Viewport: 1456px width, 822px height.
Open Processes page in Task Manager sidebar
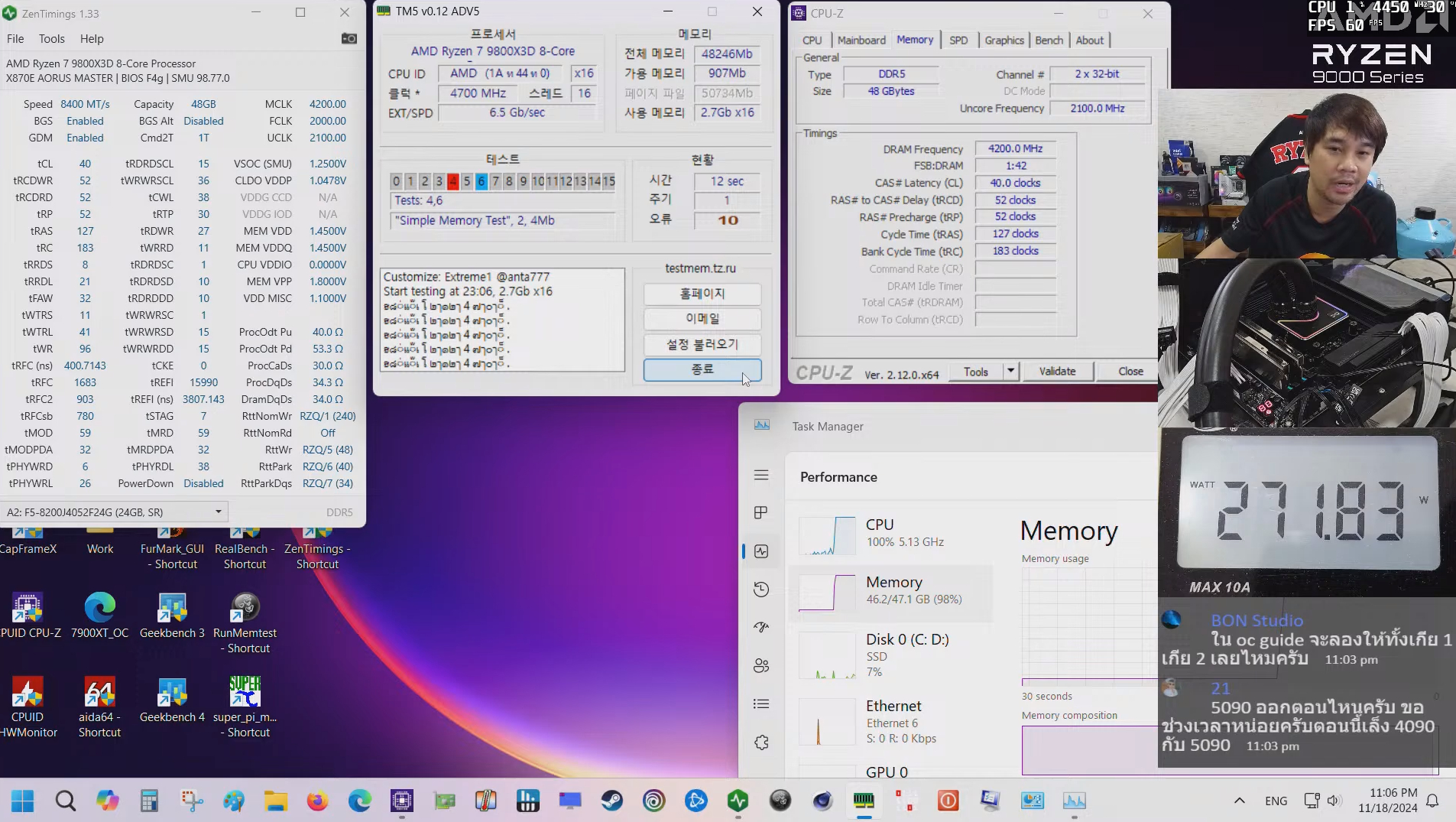(761, 512)
